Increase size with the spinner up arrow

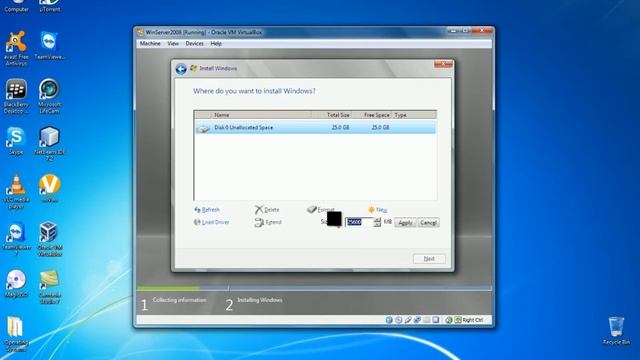point(377,220)
